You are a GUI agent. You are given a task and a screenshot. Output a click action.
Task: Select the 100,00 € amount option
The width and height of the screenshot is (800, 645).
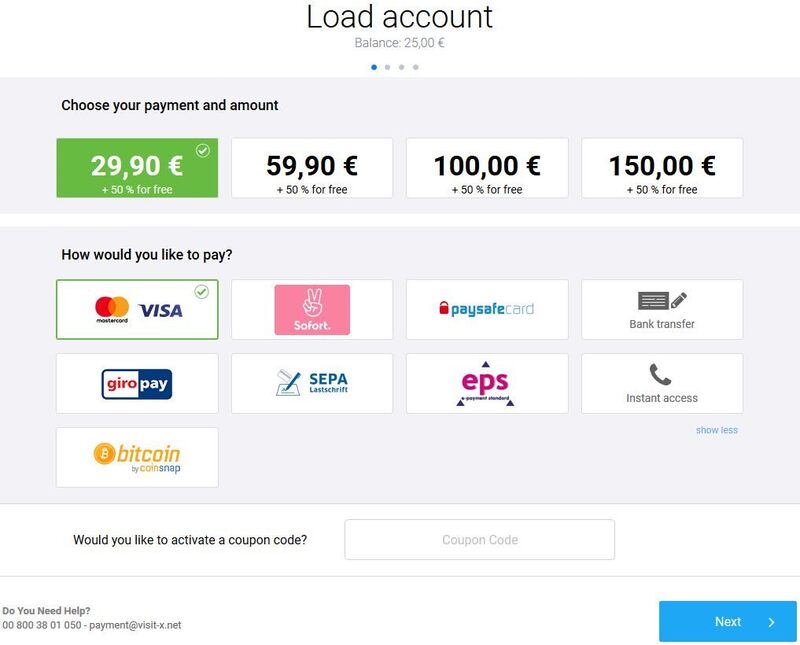(487, 168)
